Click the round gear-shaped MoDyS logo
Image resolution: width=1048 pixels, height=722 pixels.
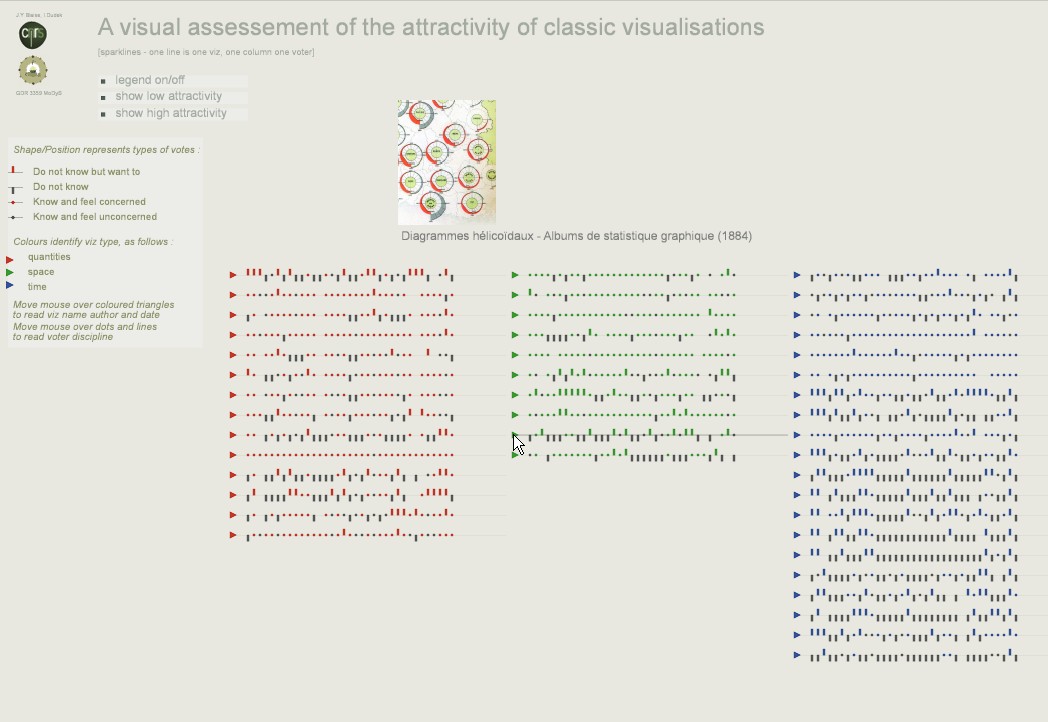pos(33,70)
